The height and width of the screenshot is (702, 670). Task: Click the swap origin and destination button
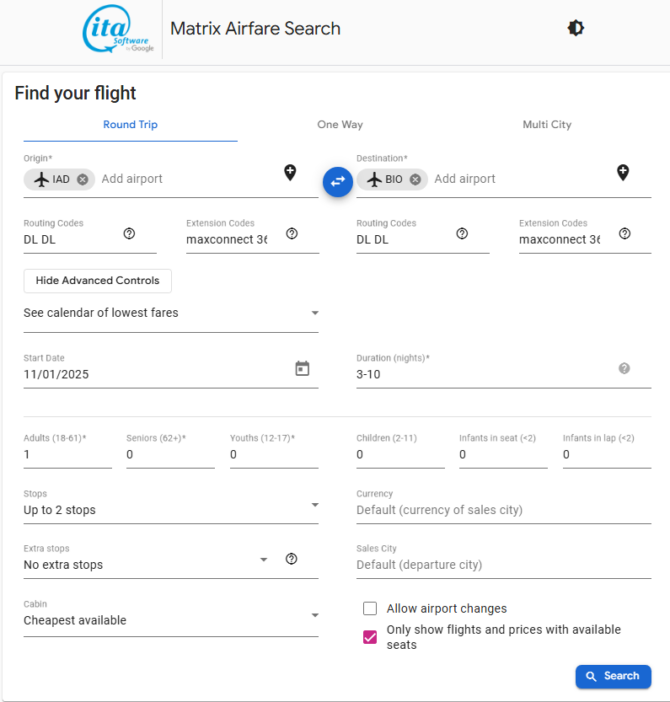click(x=338, y=181)
